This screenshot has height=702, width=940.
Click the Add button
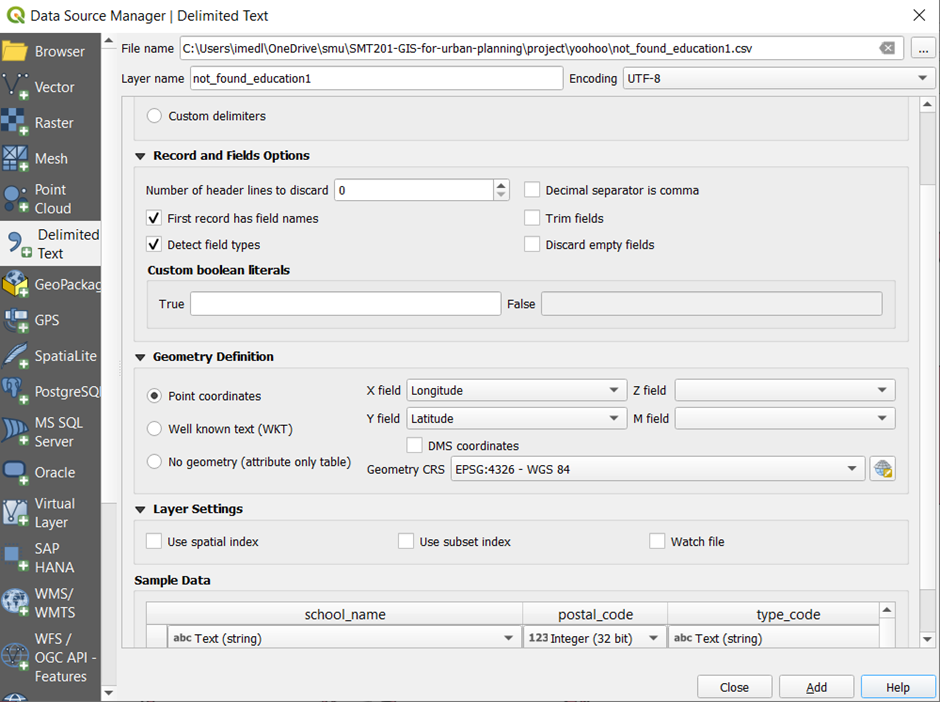(816, 687)
